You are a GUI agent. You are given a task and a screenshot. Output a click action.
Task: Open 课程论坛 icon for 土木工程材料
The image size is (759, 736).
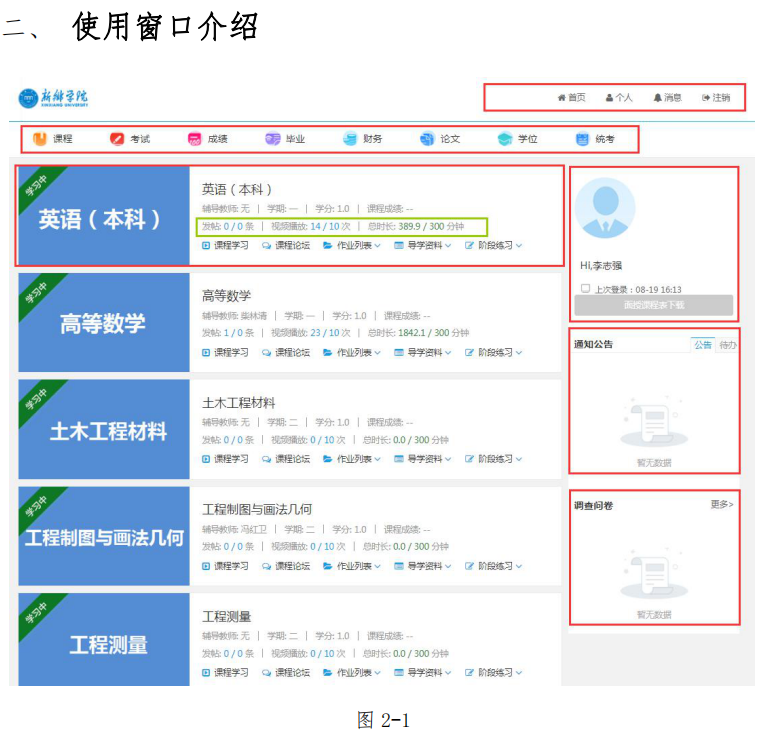[266, 459]
